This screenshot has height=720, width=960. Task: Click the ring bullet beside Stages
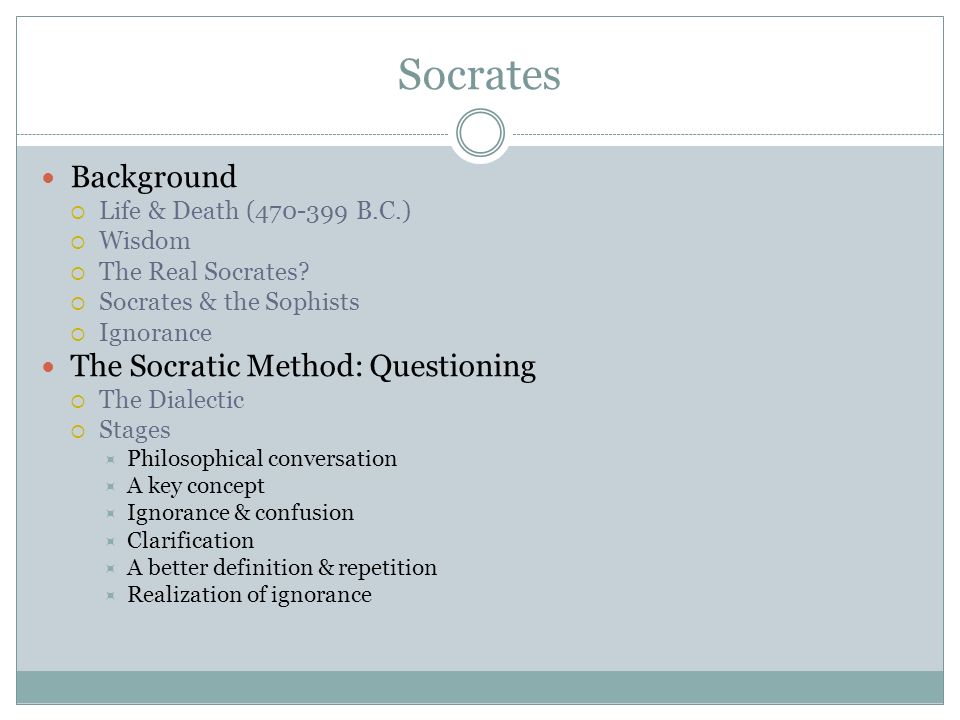[x=78, y=432]
